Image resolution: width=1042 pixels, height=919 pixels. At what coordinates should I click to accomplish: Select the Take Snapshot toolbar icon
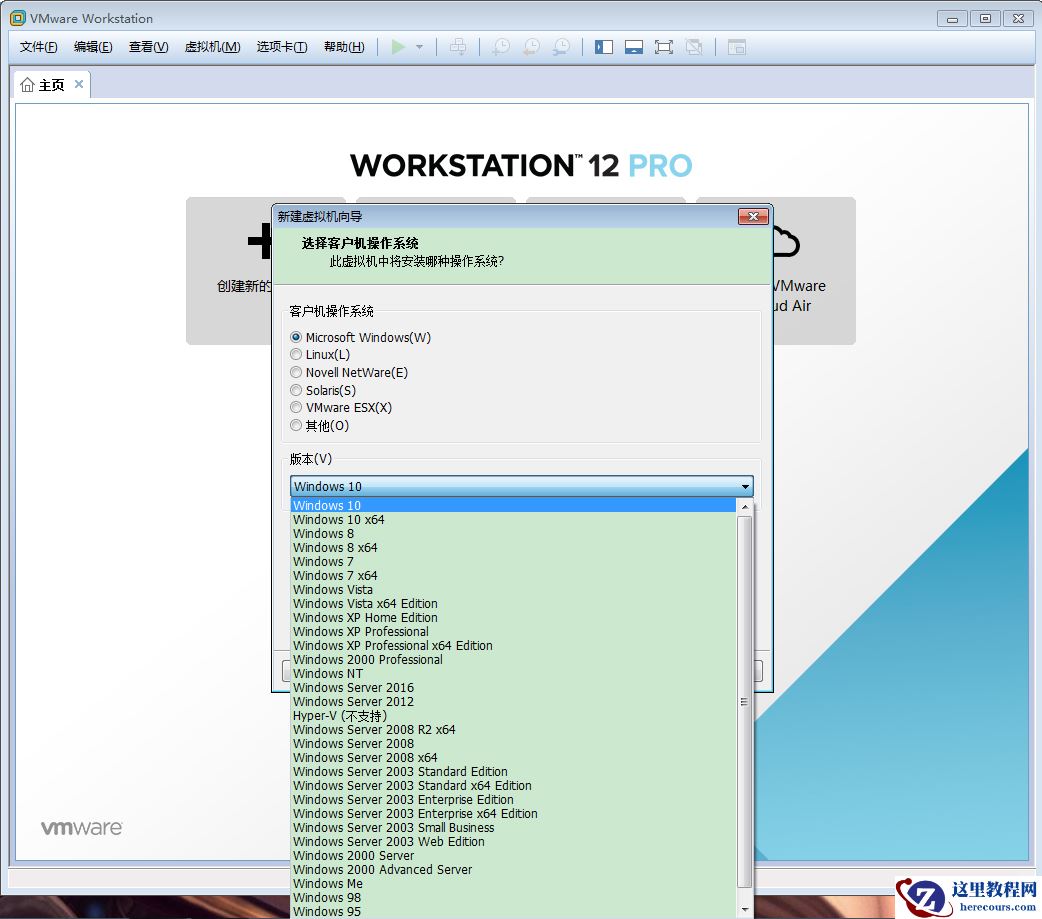point(500,46)
